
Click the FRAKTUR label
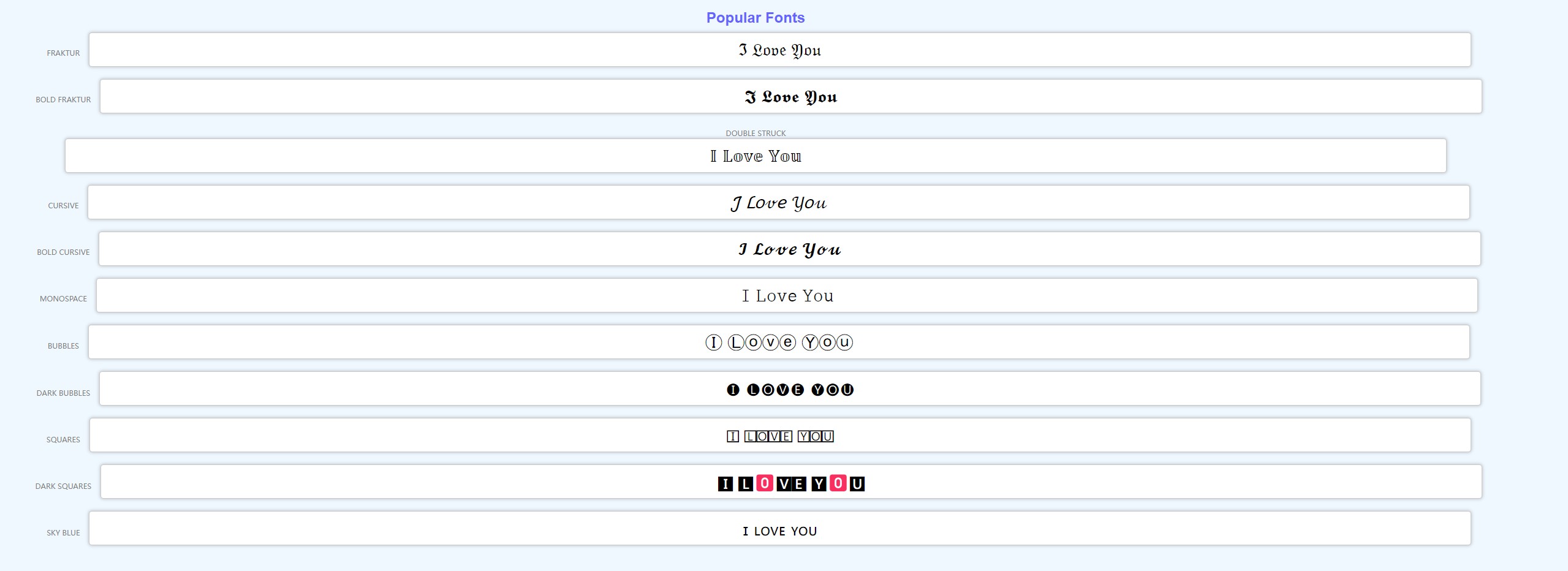click(x=63, y=53)
